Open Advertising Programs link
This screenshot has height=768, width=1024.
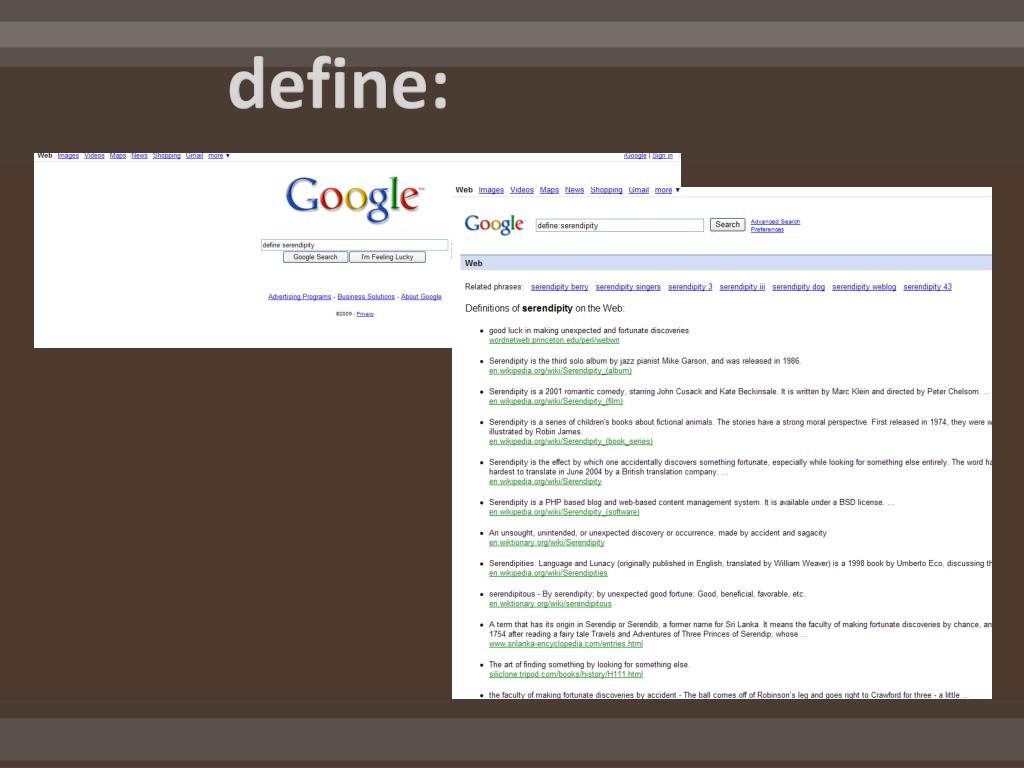point(299,297)
